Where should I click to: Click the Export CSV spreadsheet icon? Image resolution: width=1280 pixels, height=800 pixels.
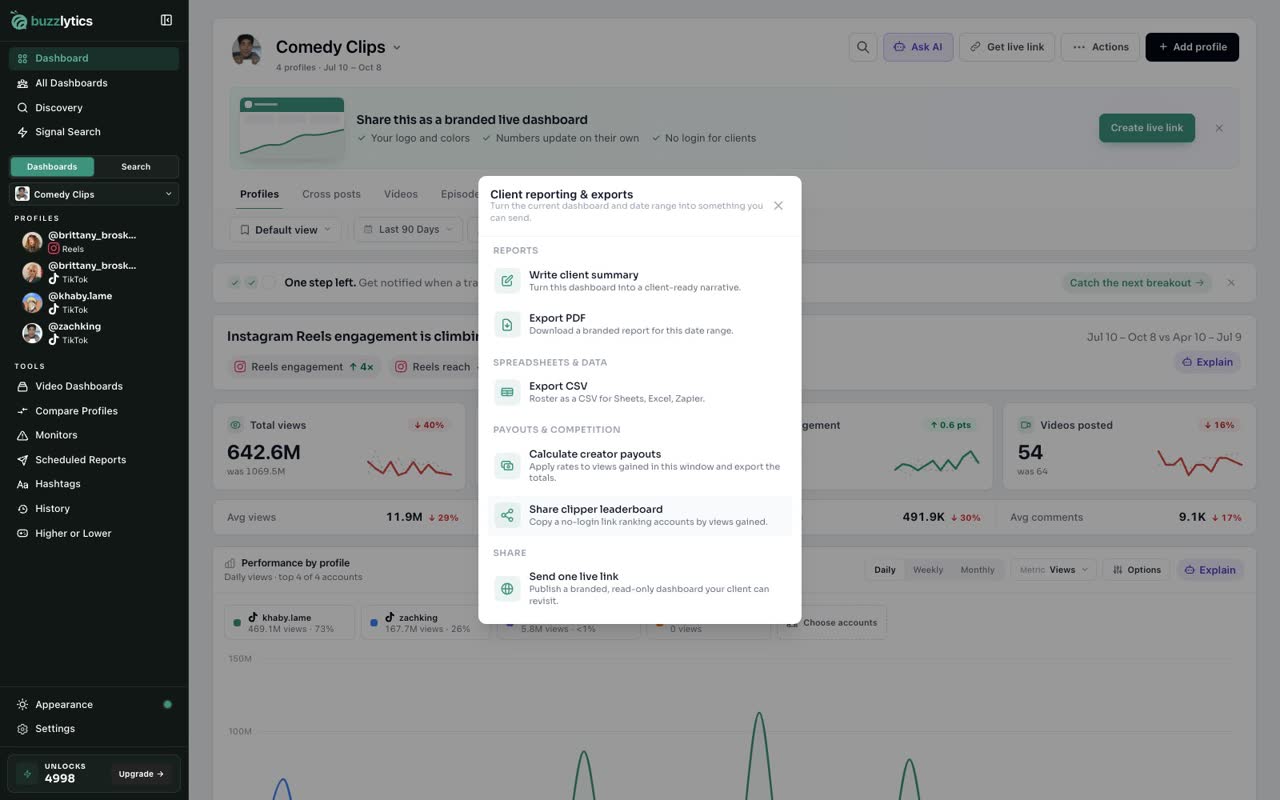click(x=507, y=392)
